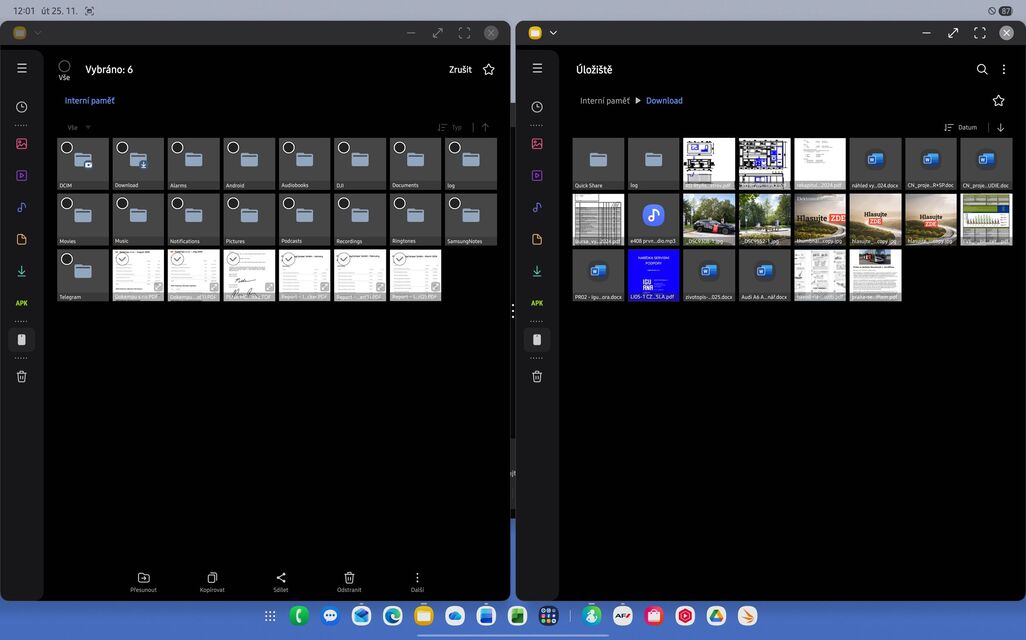Open Další more options menu

[x=417, y=578]
